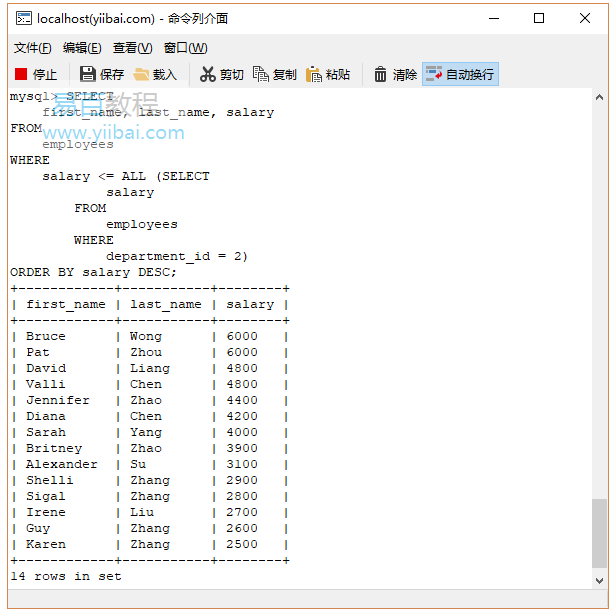The image size is (616, 613).
Task: Open the 查看(V) menu
Action: click(x=132, y=48)
